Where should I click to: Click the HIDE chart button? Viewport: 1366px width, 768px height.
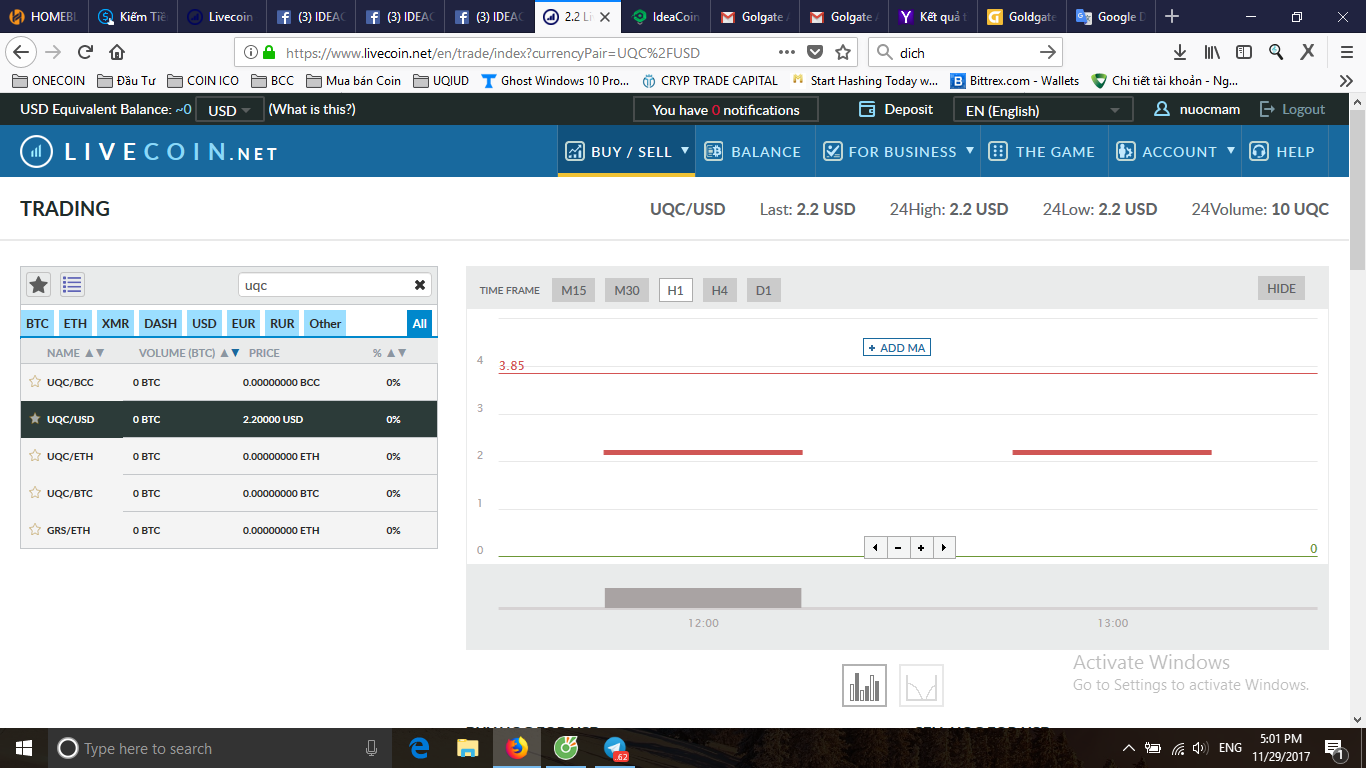(1281, 288)
